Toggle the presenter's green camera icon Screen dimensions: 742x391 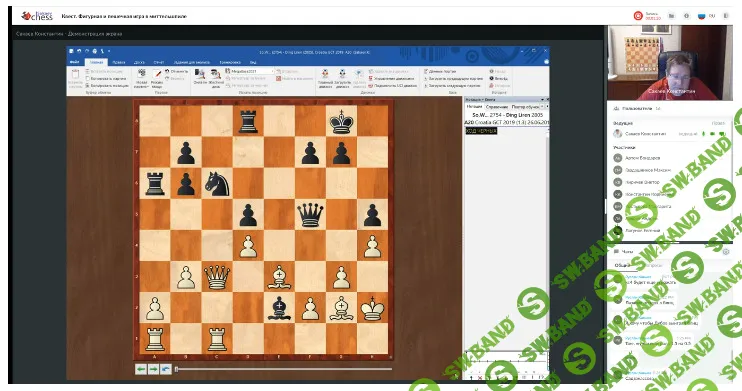pyautogui.click(x=712, y=134)
